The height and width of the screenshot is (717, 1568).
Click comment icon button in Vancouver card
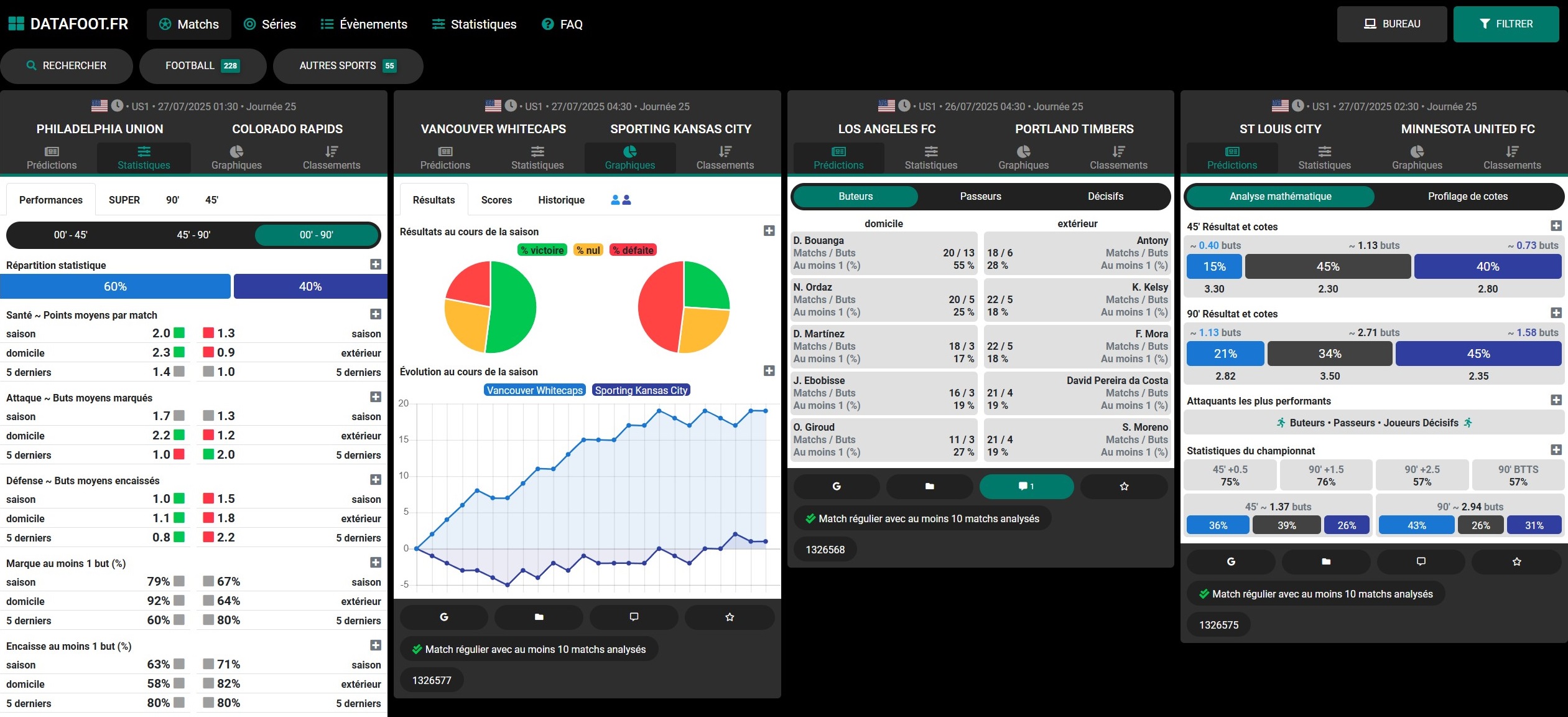pos(634,617)
